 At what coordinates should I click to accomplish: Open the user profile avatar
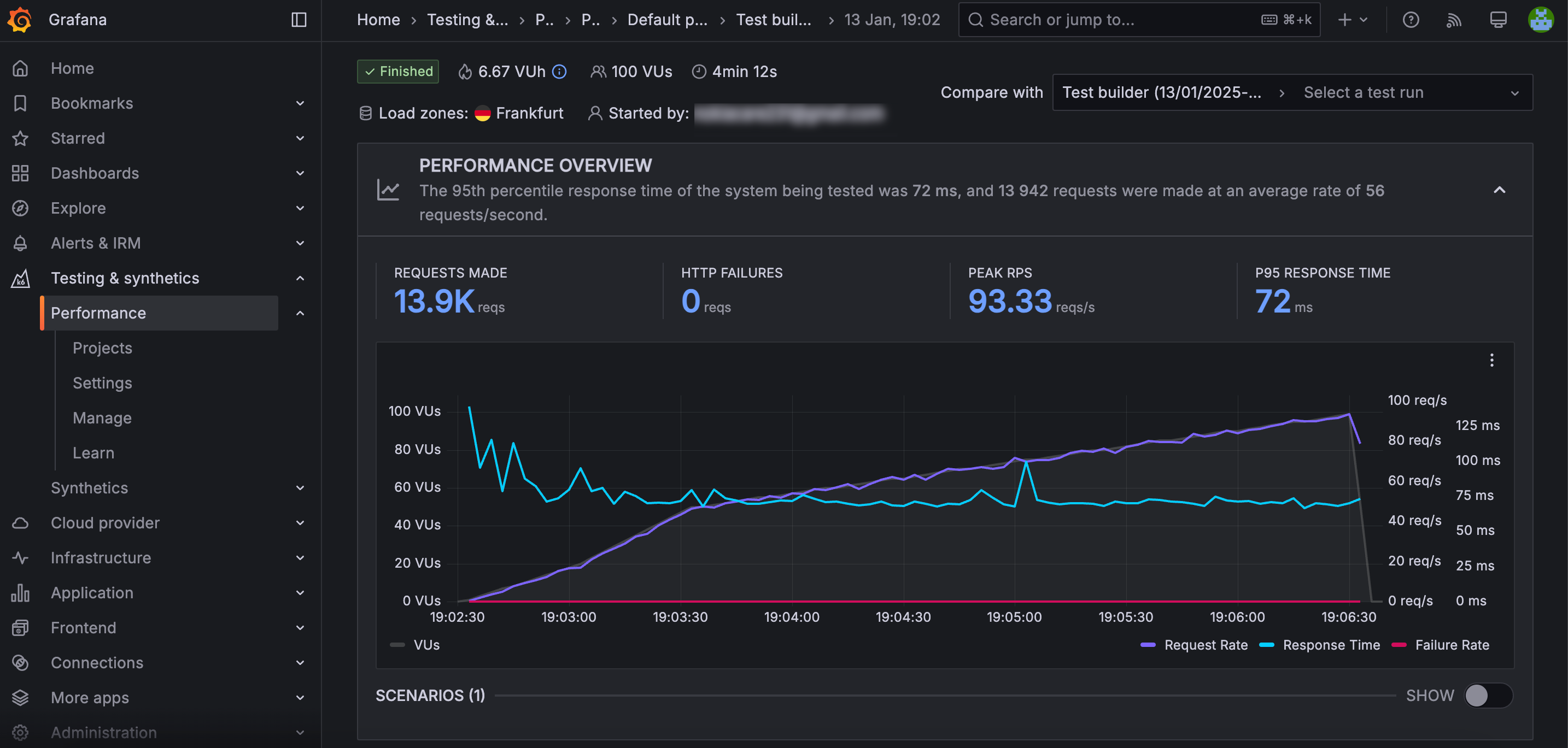(x=1541, y=20)
